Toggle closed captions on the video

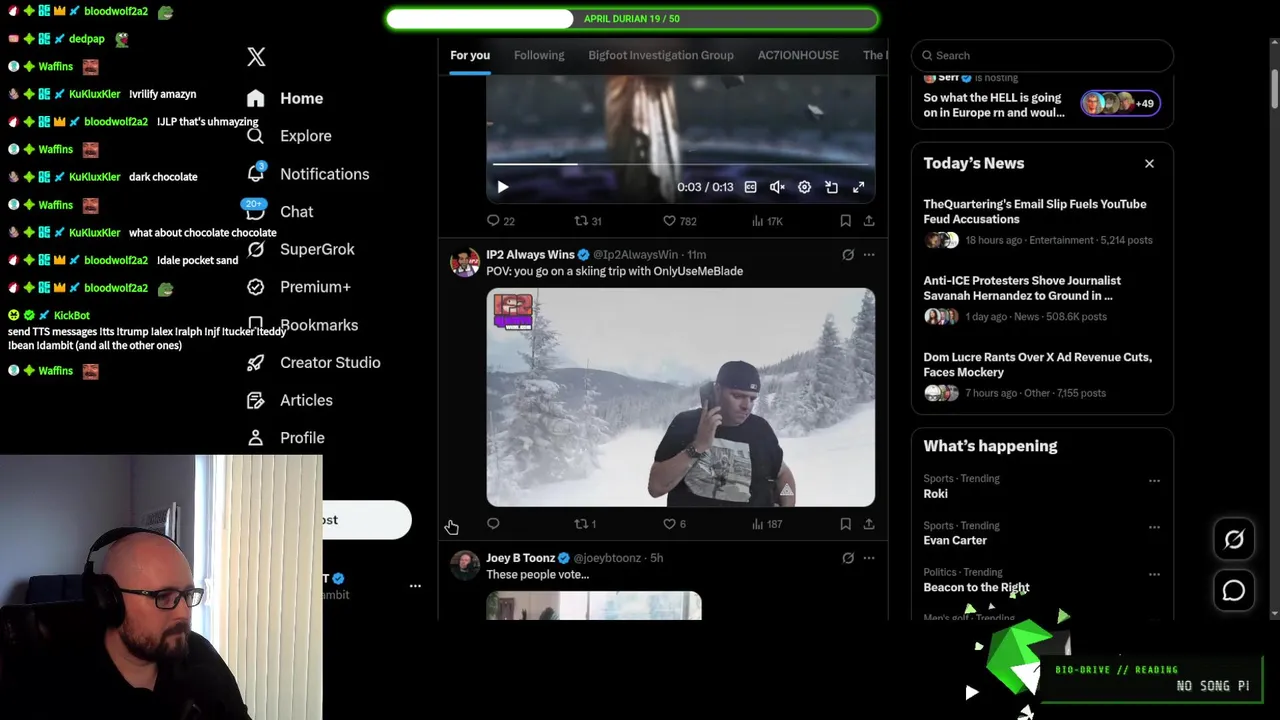pos(750,187)
